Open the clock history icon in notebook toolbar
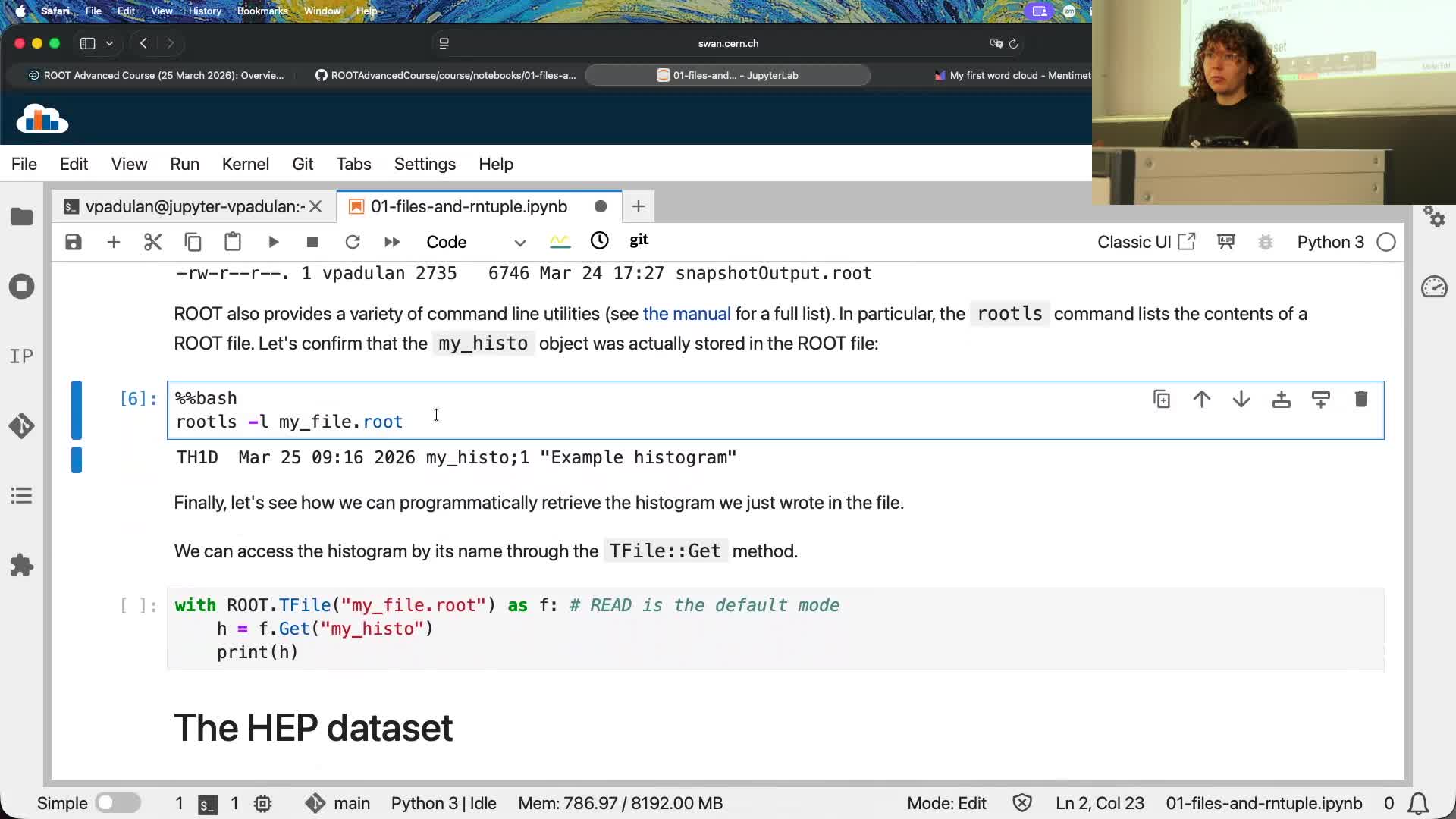 click(x=599, y=241)
